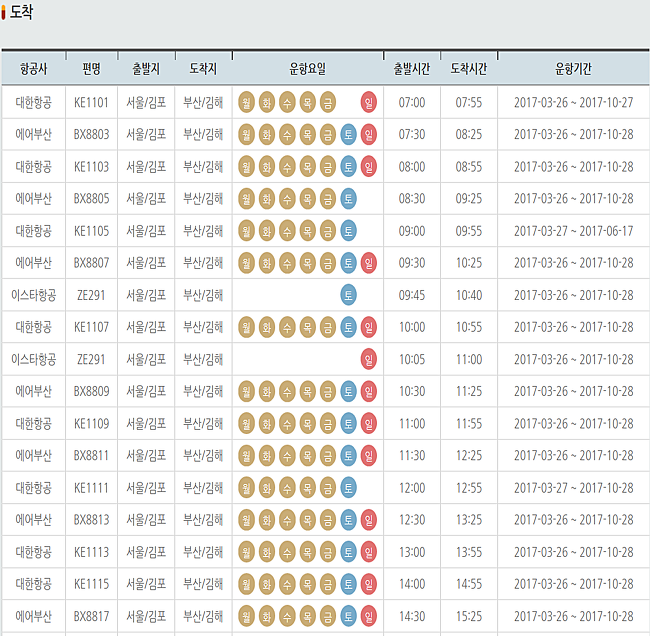Screen dimensions: 650x636
Task: Select flight number KE1113
Action: click(x=91, y=552)
